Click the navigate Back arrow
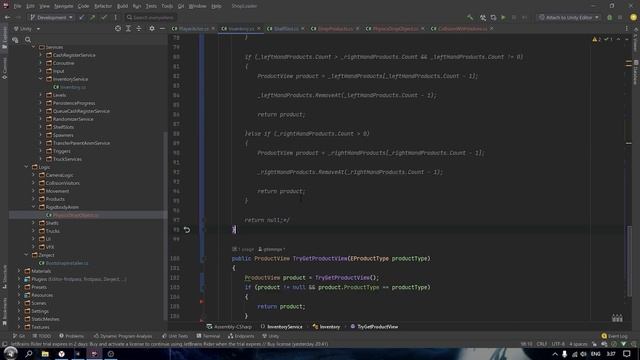 coord(7,18)
